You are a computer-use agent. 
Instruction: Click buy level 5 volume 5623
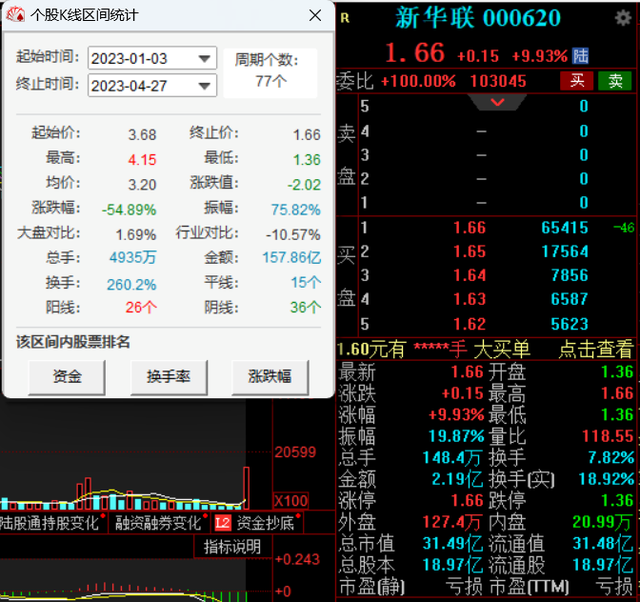click(569, 324)
